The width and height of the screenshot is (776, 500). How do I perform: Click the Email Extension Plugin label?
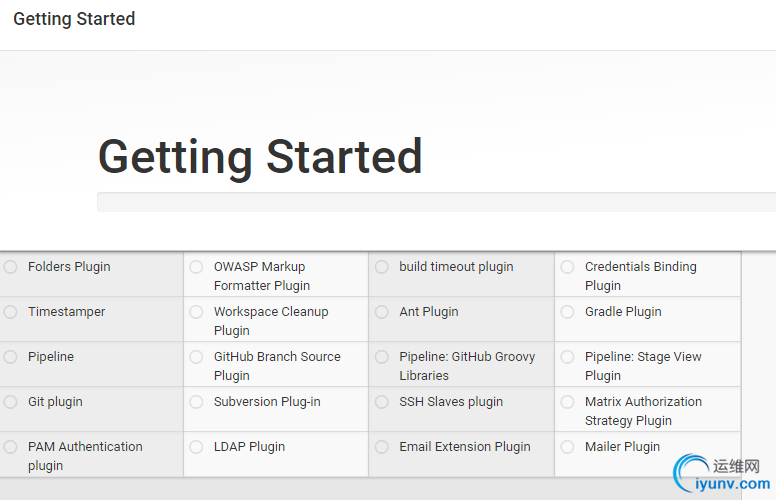465,447
